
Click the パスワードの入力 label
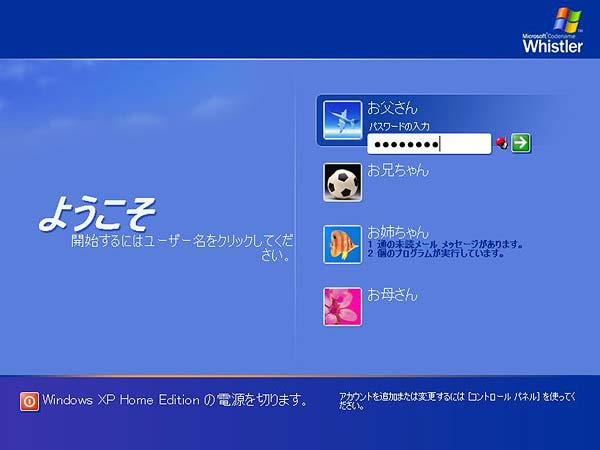coord(399,127)
